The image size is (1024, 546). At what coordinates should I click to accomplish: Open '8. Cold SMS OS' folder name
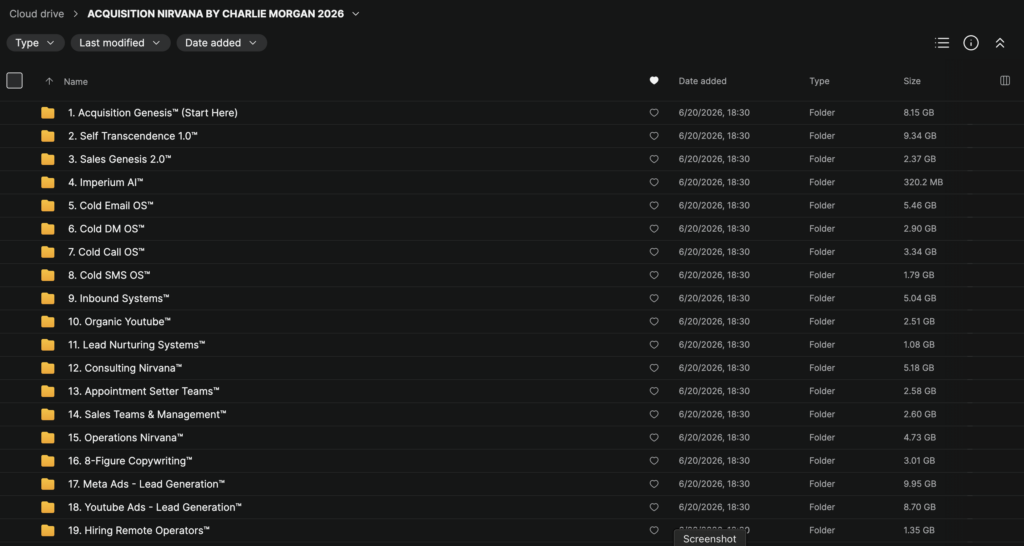point(109,275)
